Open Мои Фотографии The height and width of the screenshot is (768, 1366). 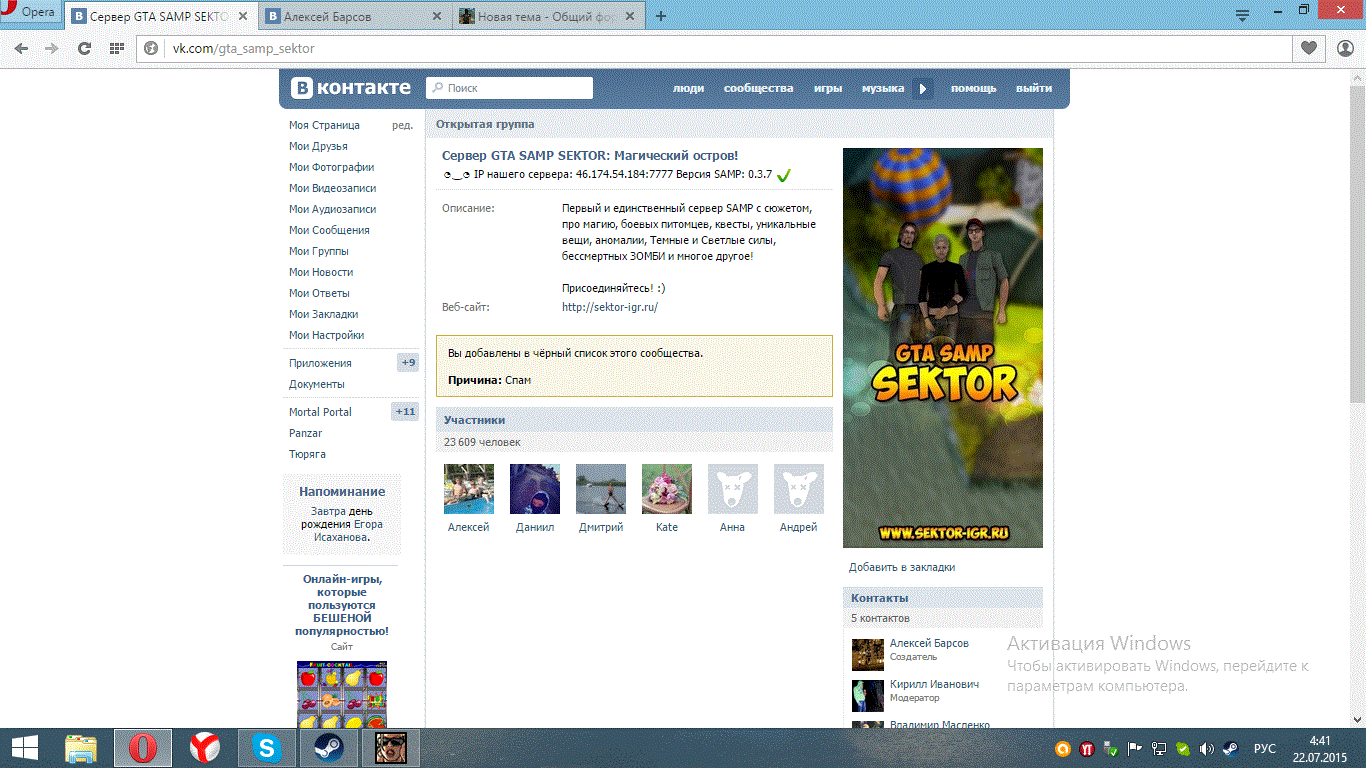pyautogui.click(x=331, y=167)
